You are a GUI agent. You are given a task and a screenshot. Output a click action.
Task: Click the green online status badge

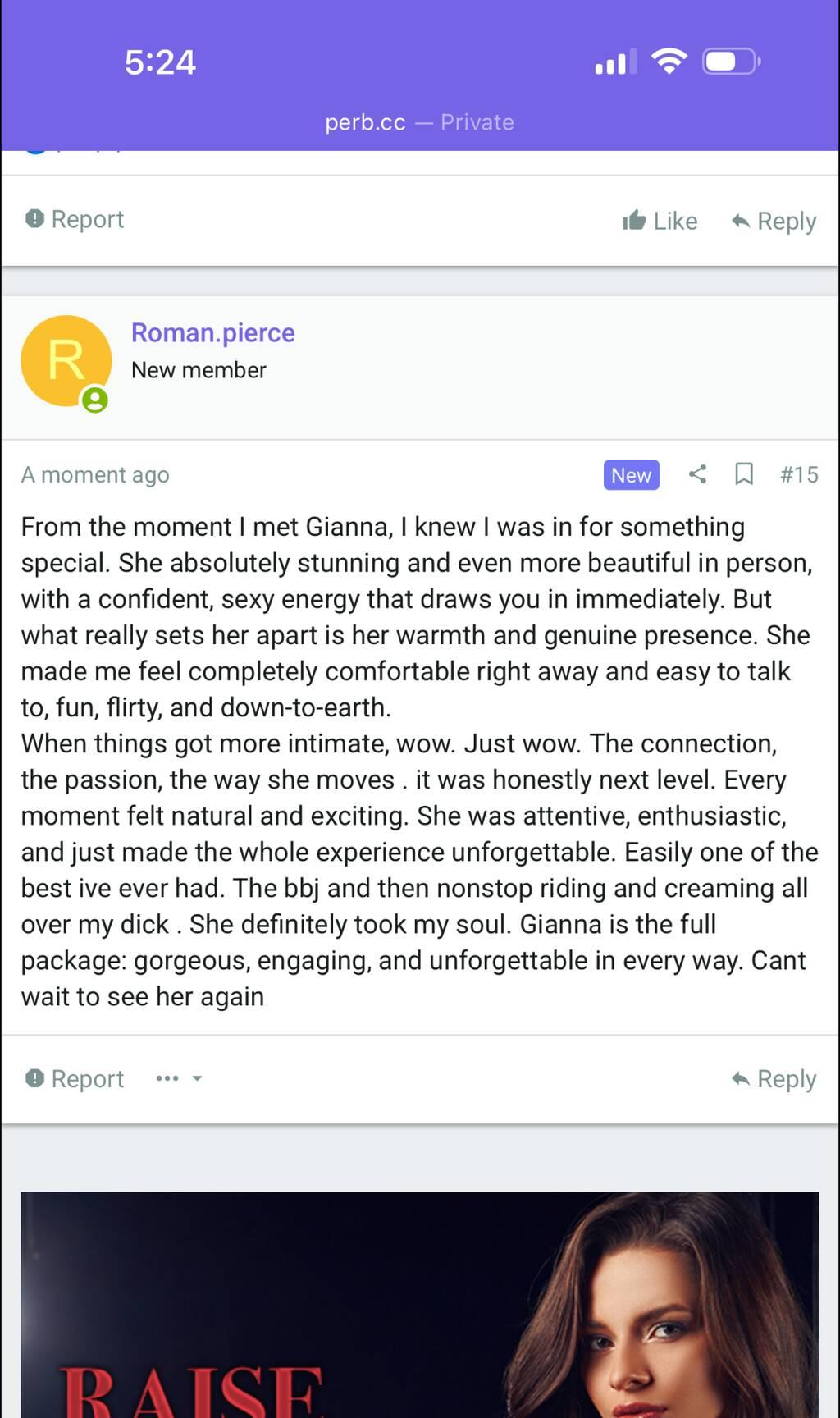(95, 400)
